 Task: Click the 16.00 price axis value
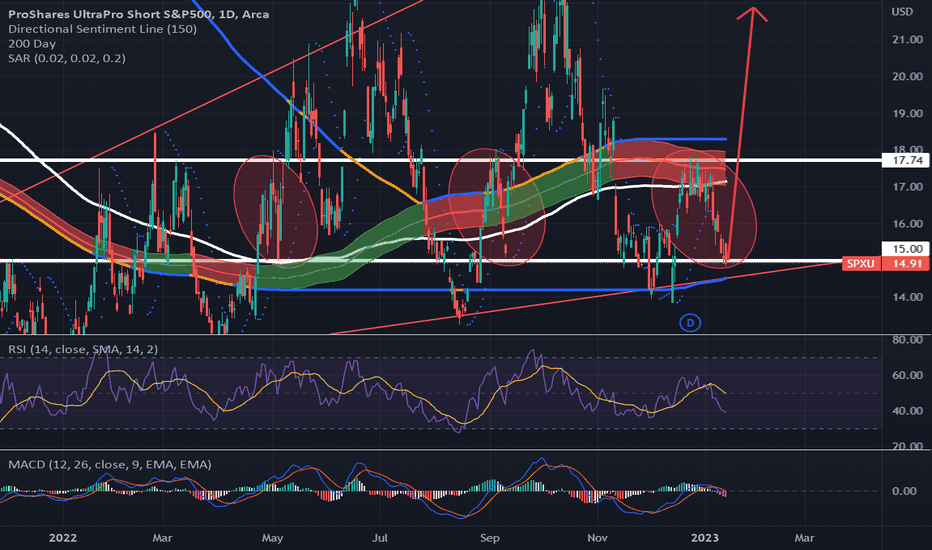tap(907, 224)
